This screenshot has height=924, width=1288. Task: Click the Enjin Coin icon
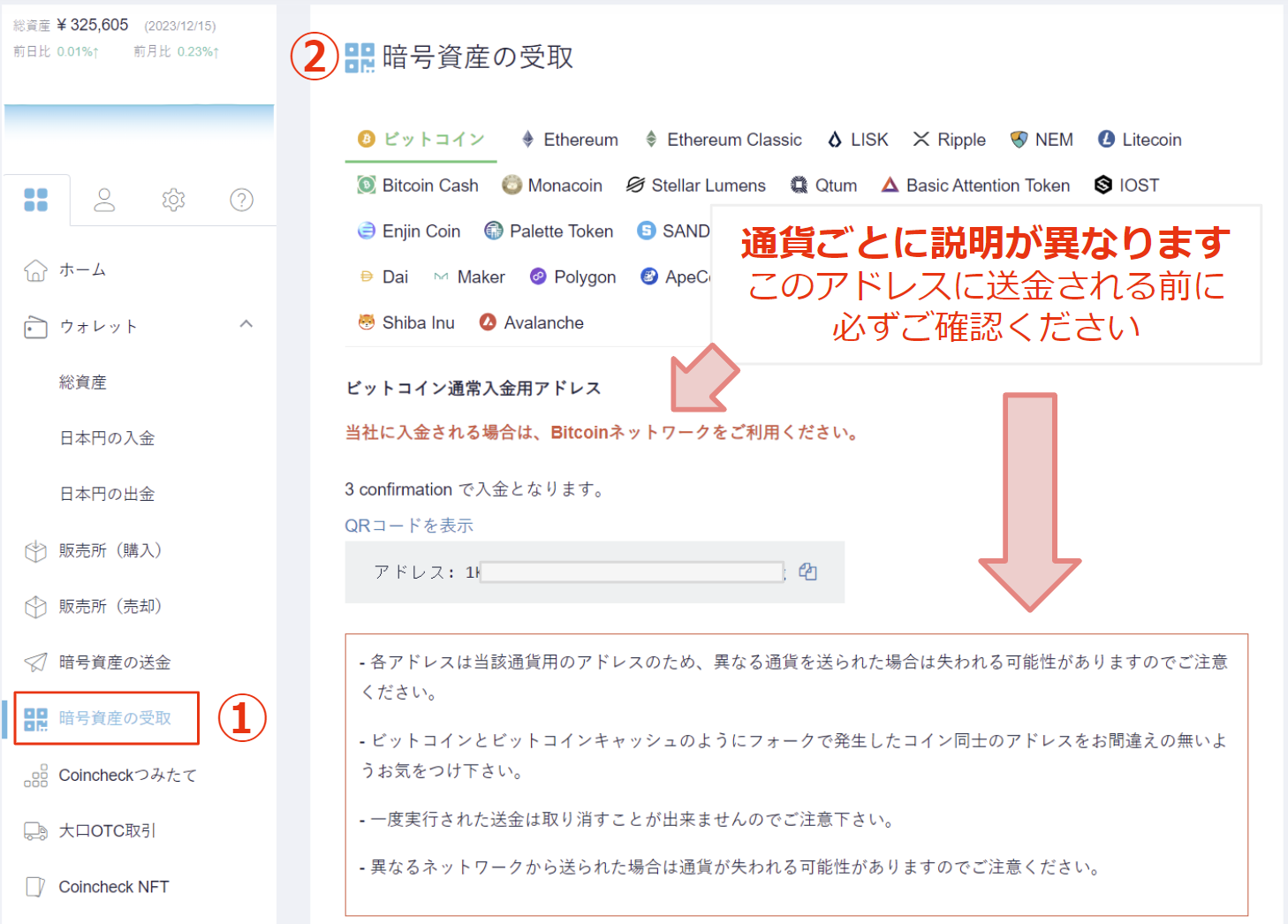point(367,231)
